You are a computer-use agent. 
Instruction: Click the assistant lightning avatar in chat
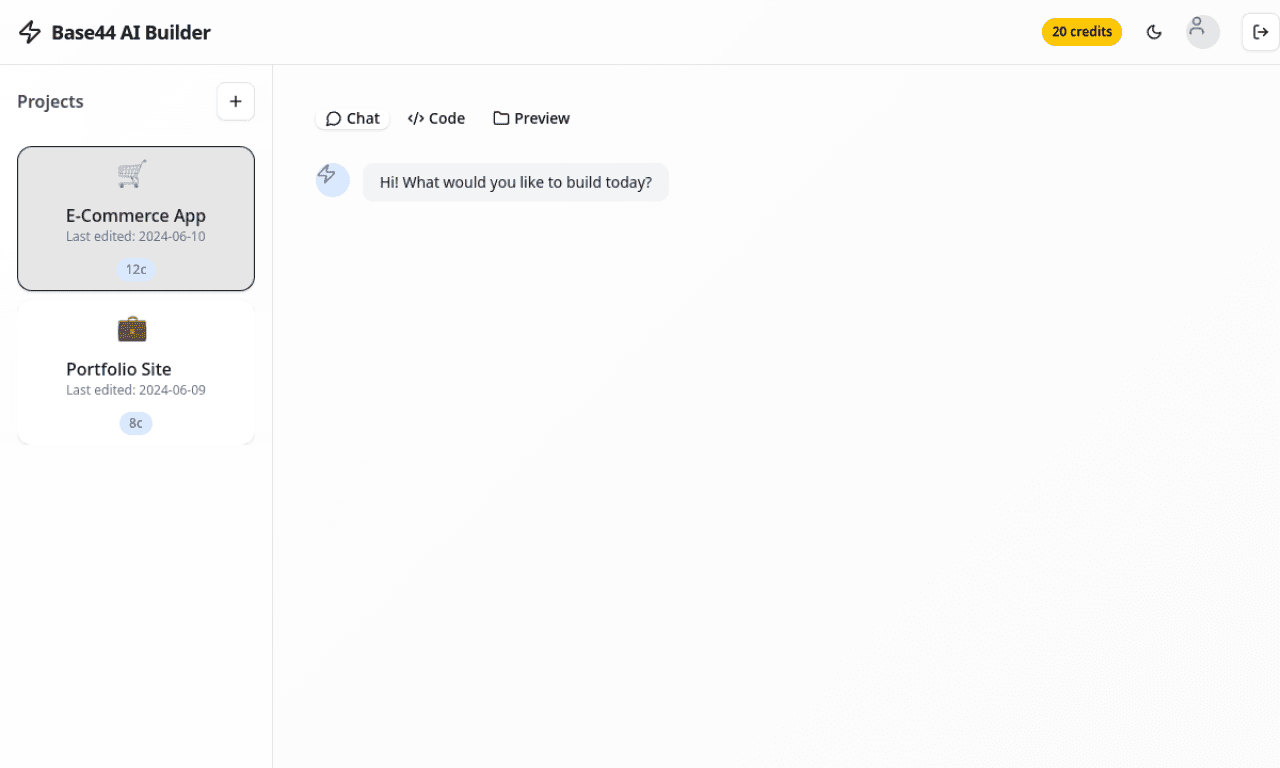pos(332,180)
